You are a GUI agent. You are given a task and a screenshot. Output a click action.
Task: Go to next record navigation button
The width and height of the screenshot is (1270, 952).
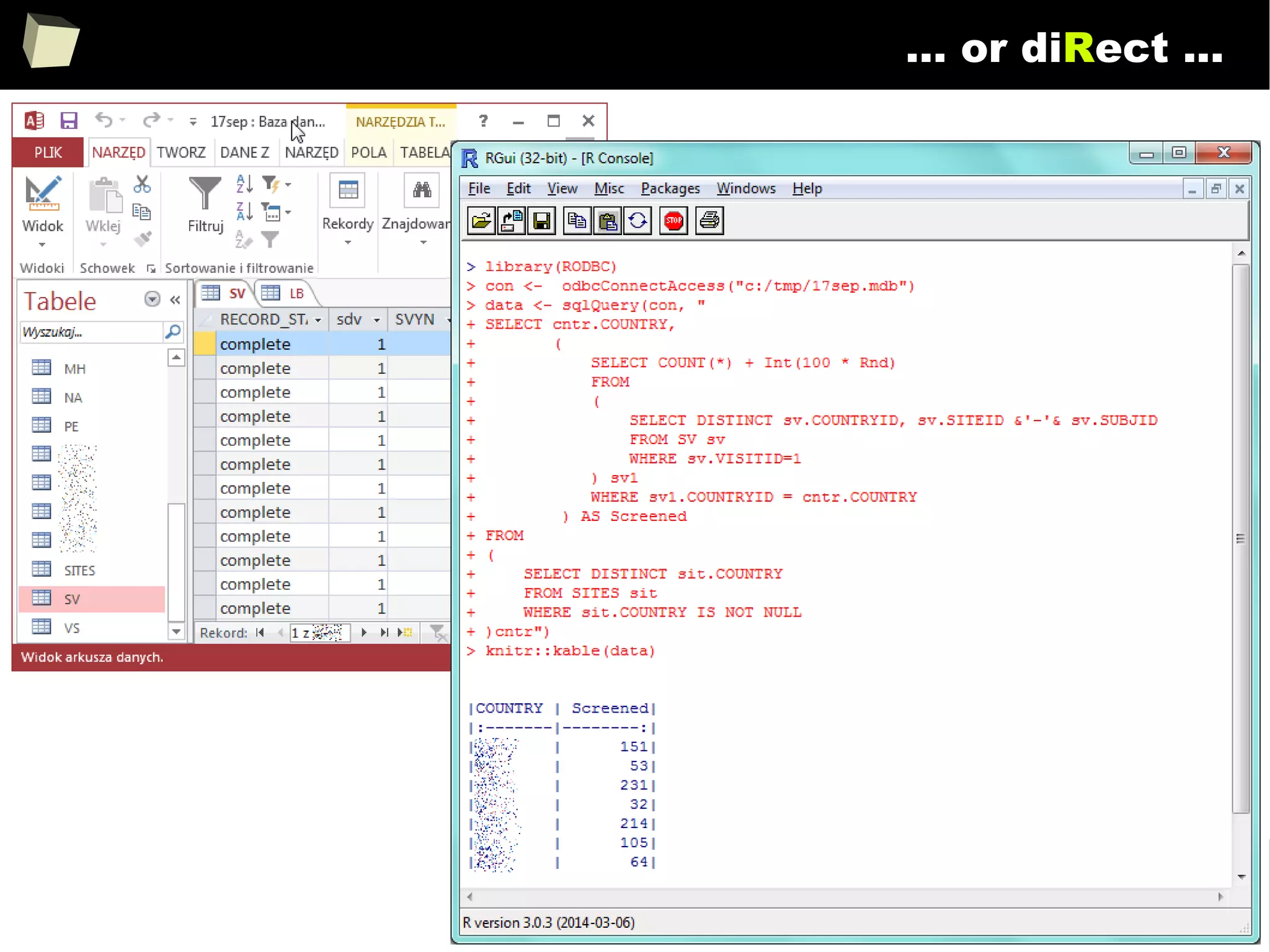pos(364,633)
